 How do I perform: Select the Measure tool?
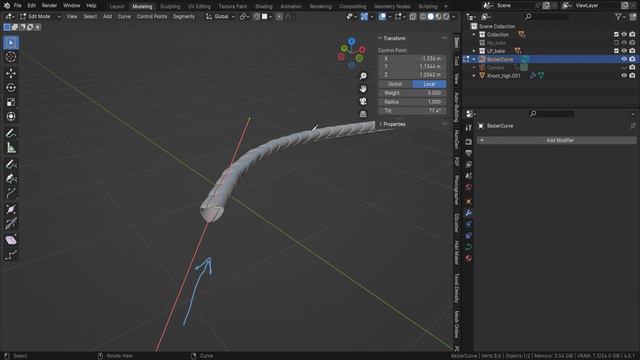pos(11,148)
